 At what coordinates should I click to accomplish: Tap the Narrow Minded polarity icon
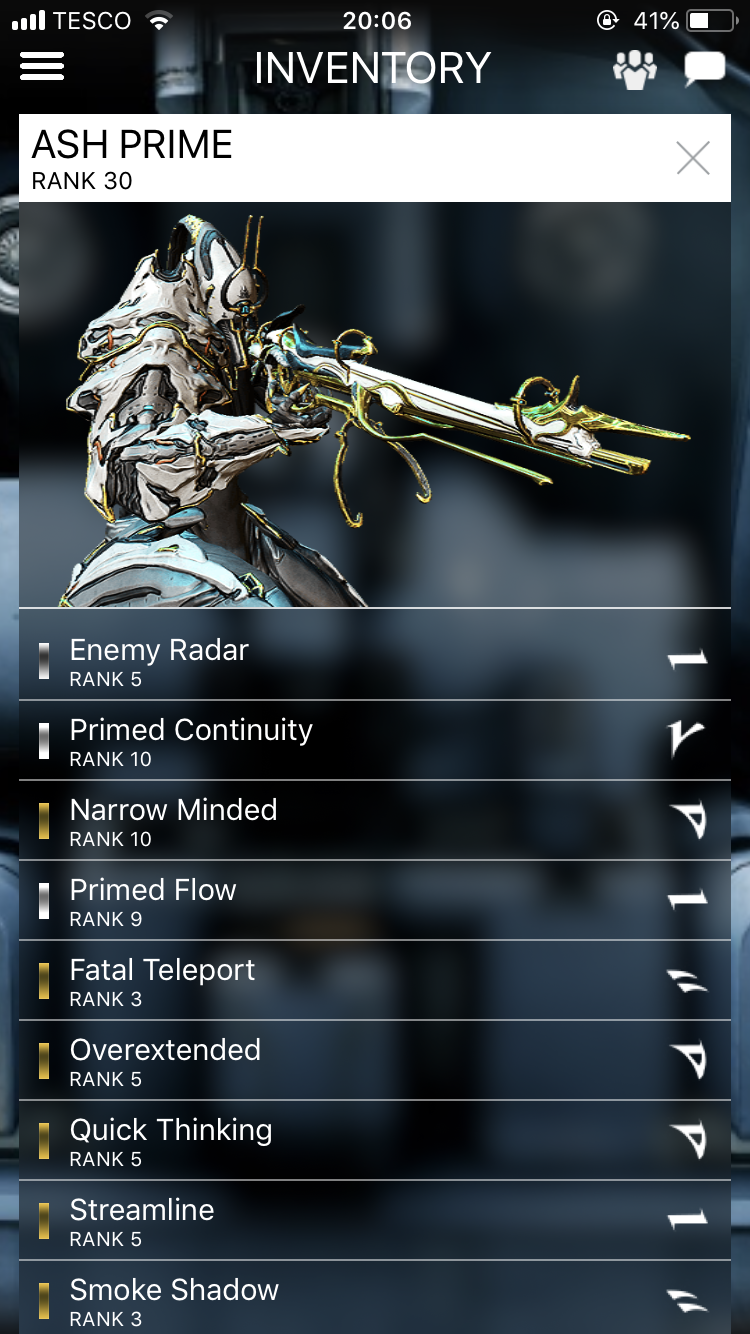pyautogui.click(x=687, y=820)
